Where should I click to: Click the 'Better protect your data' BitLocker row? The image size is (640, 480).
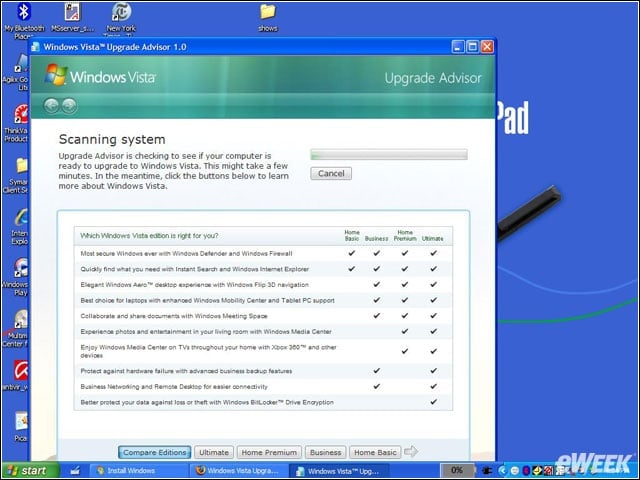[x=263, y=402]
